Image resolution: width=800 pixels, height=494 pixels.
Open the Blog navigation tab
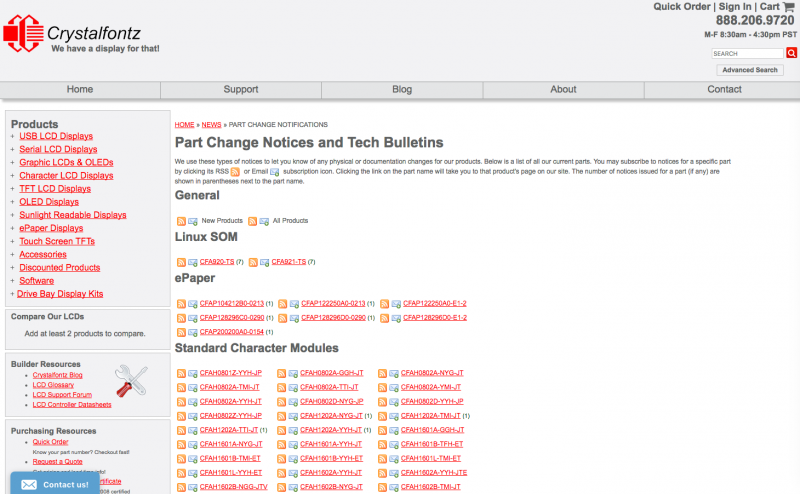[x=402, y=89]
